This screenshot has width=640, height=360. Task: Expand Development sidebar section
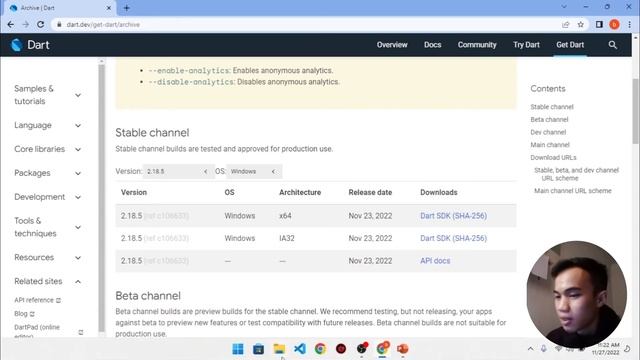pyautogui.click(x=78, y=197)
